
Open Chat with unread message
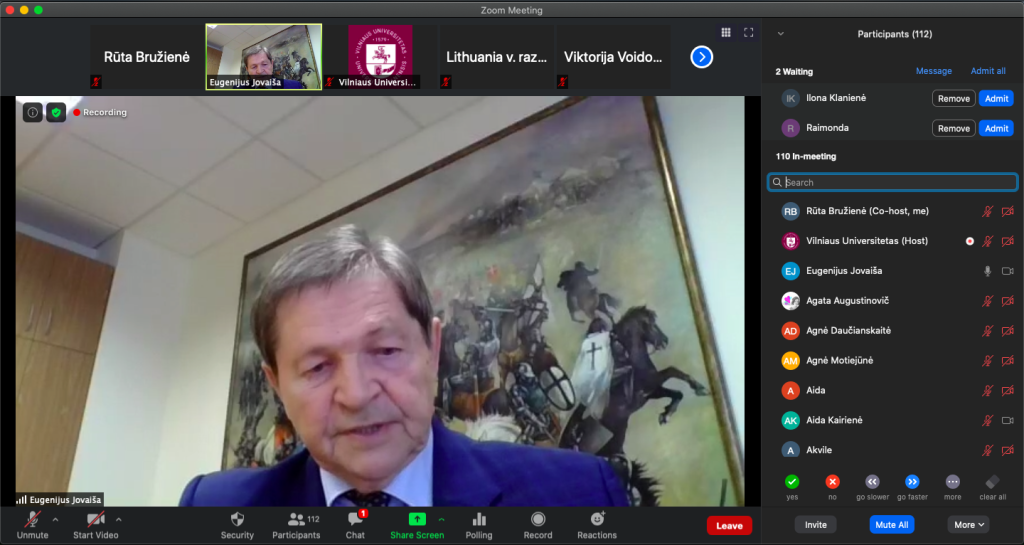(x=355, y=519)
